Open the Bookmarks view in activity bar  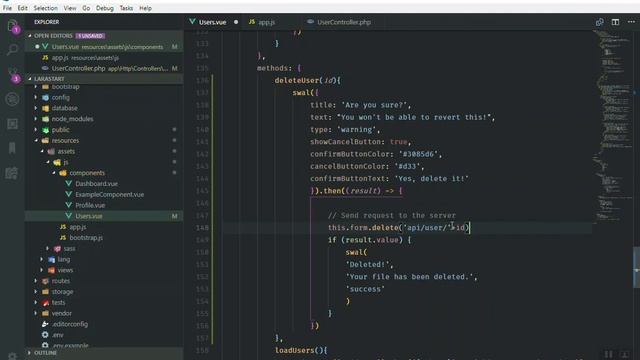(12, 148)
